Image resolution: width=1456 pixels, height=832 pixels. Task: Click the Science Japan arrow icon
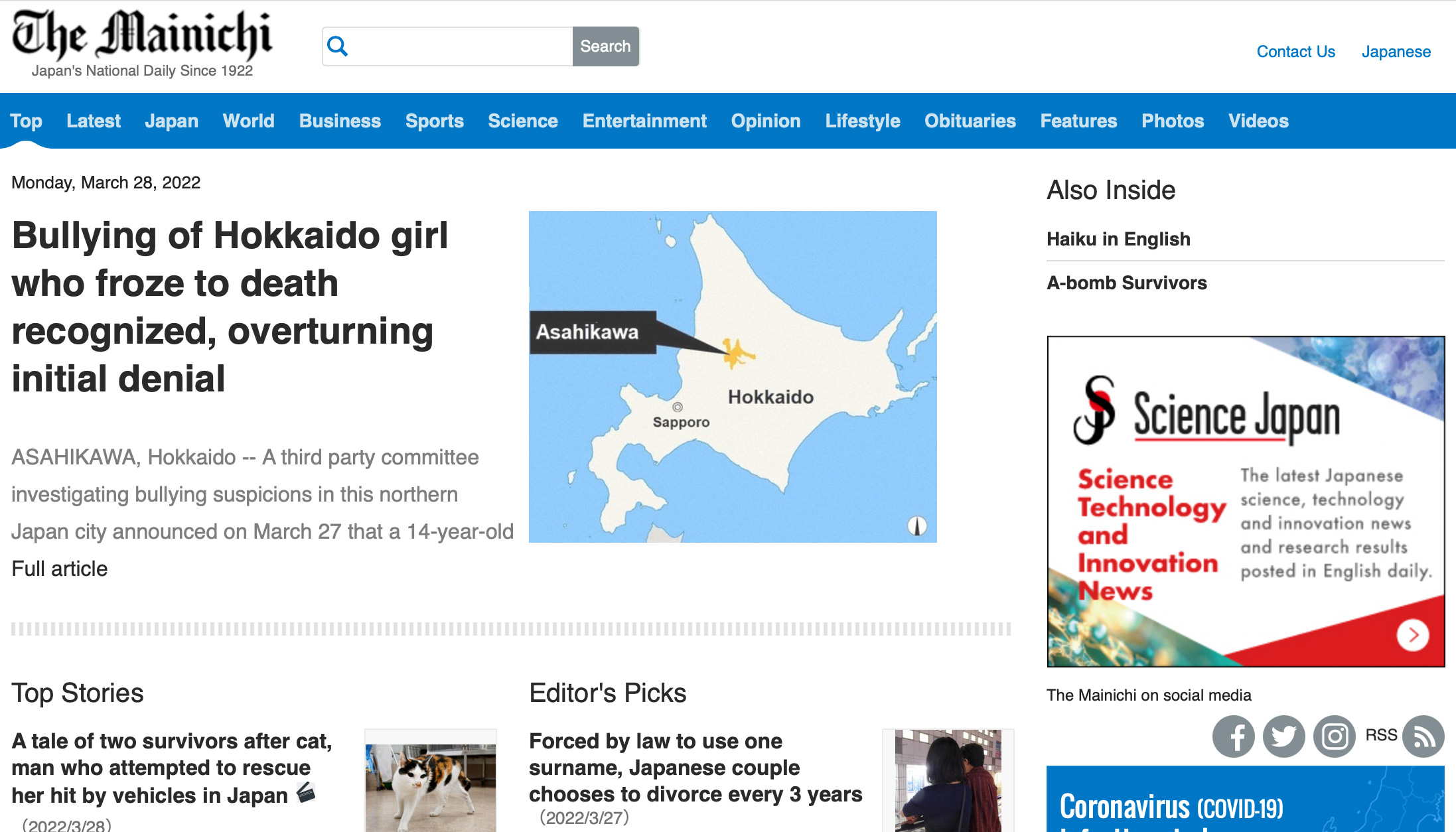(x=1413, y=635)
